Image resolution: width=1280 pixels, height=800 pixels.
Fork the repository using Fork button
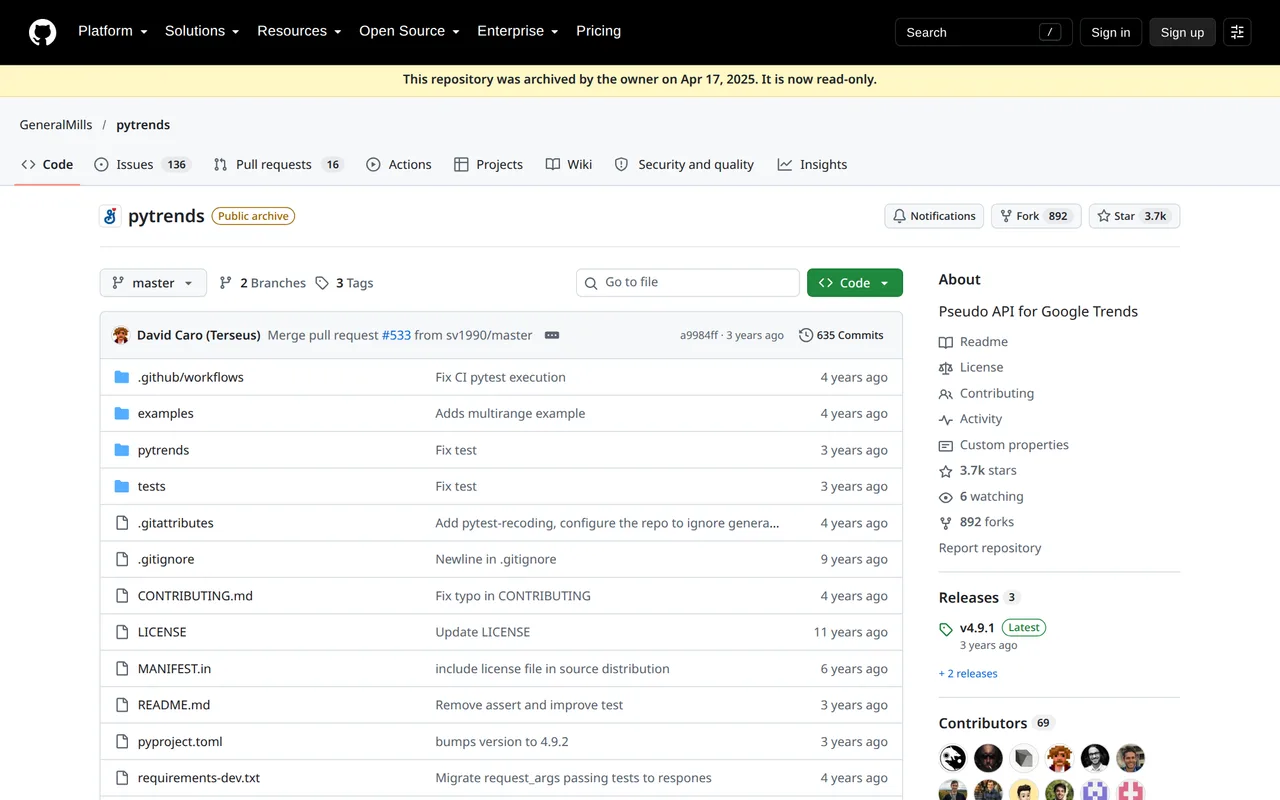coord(1036,216)
